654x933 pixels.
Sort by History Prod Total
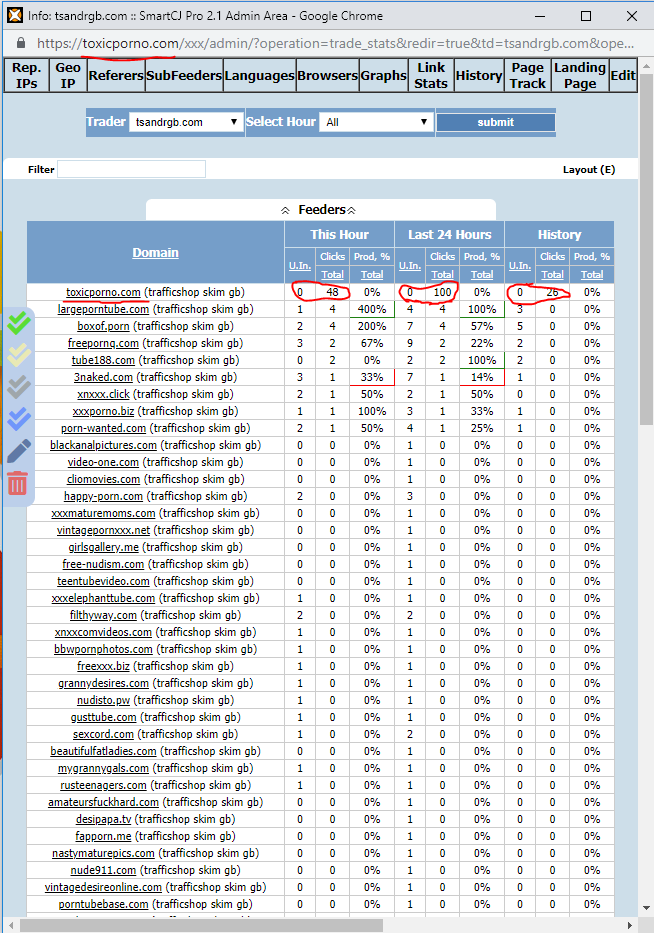click(x=592, y=274)
